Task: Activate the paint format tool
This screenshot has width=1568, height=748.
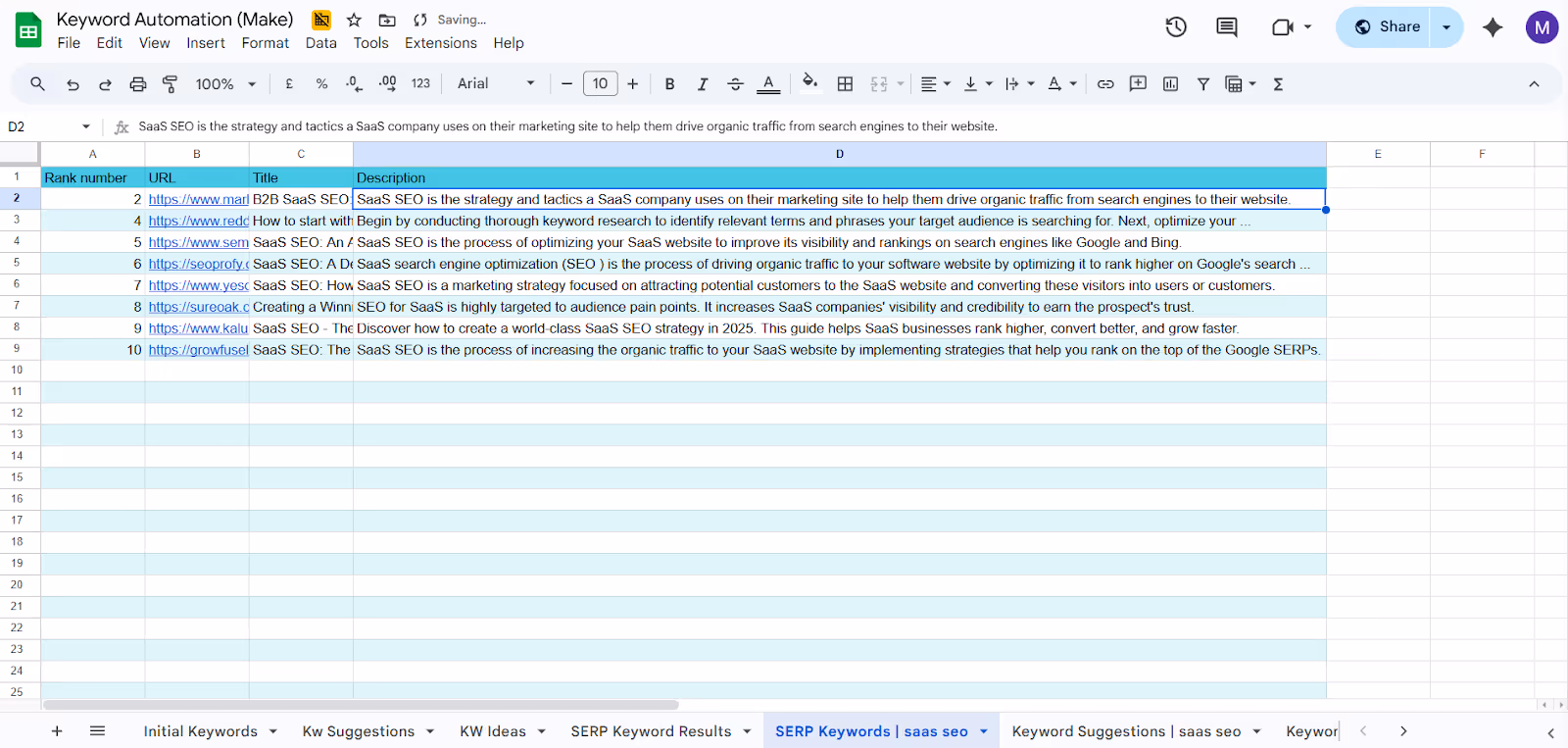Action: coord(170,84)
